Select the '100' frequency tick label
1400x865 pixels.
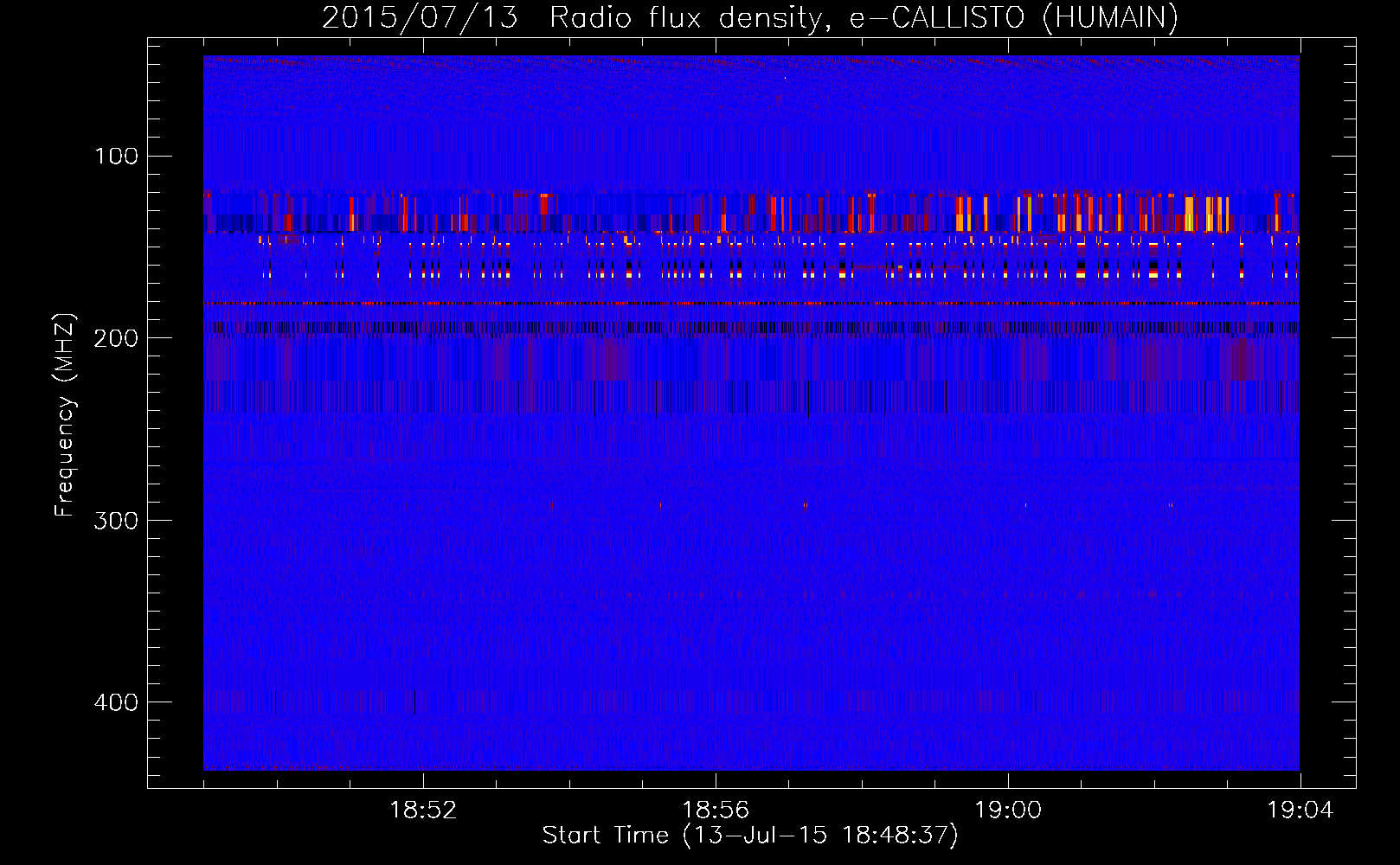click(116, 157)
